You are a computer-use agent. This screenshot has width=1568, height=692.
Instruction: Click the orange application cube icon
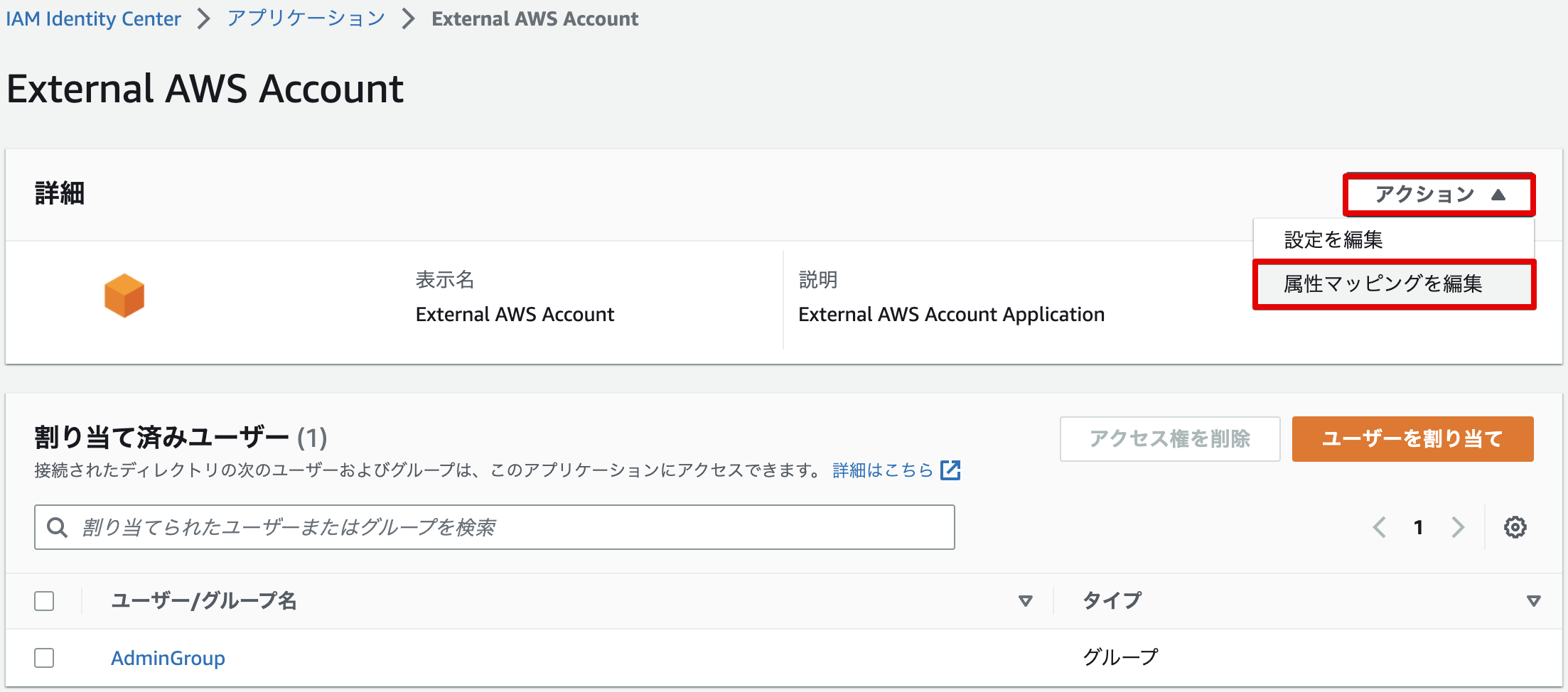124,294
